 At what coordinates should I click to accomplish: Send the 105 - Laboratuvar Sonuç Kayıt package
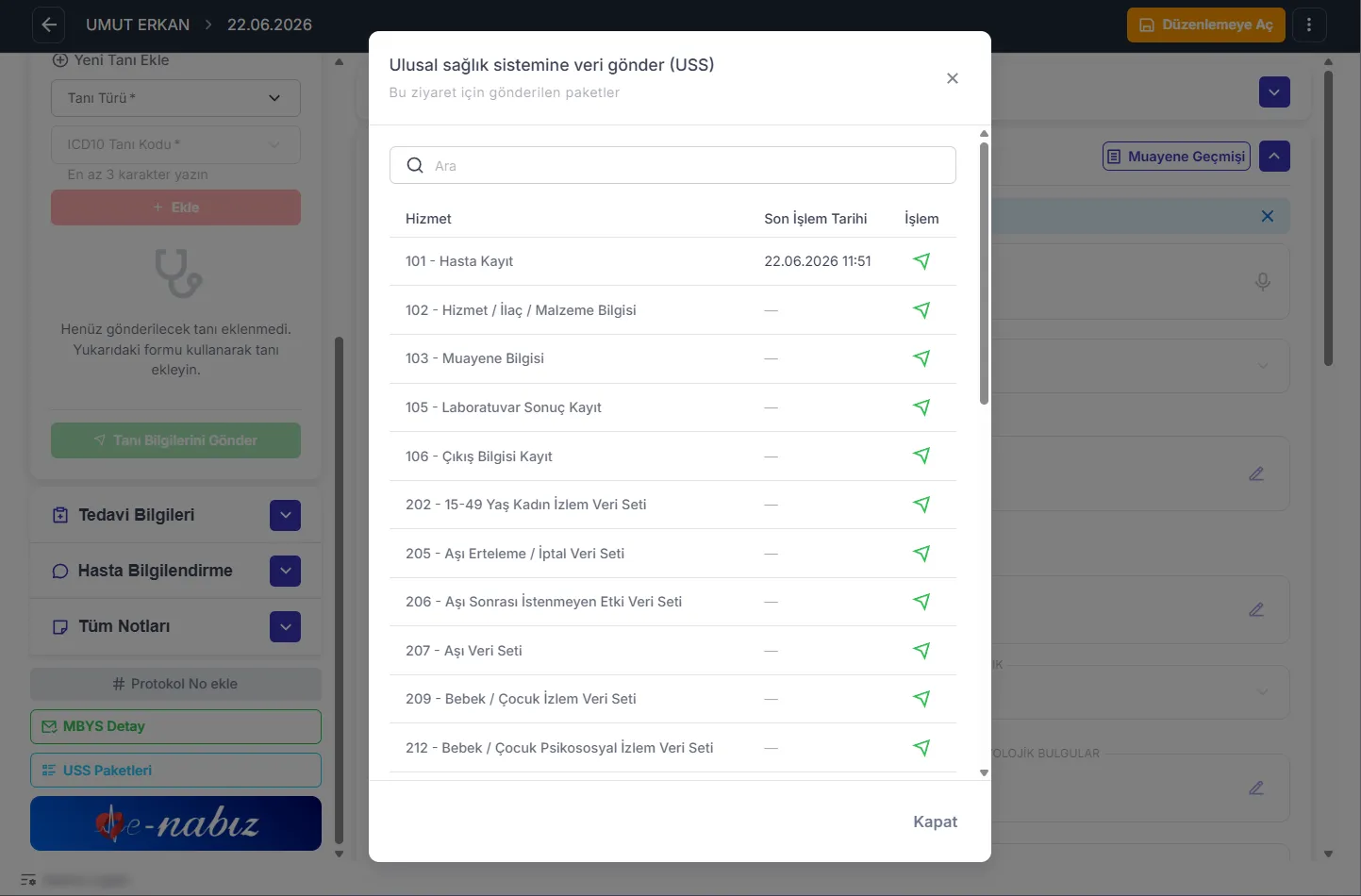click(921, 407)
